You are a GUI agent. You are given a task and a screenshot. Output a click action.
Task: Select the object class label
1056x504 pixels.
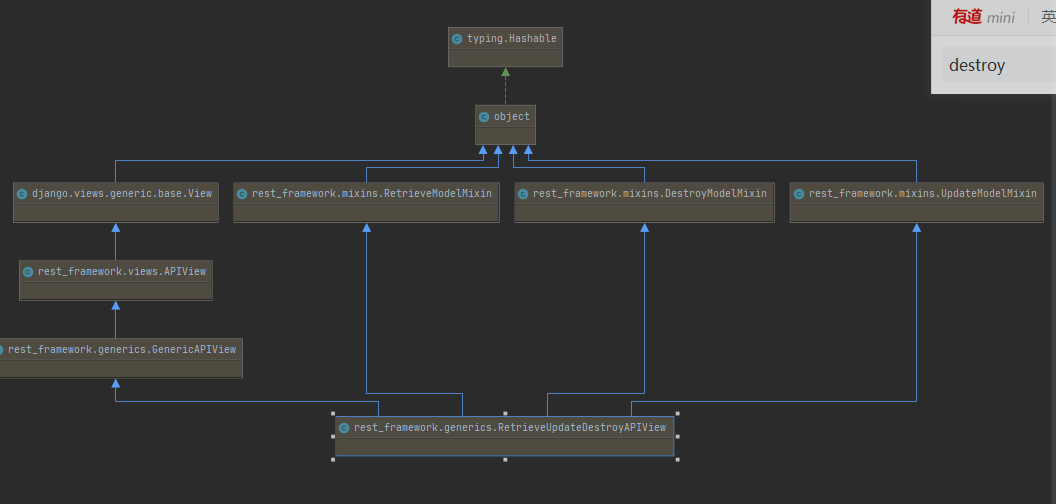pos(512,117)
